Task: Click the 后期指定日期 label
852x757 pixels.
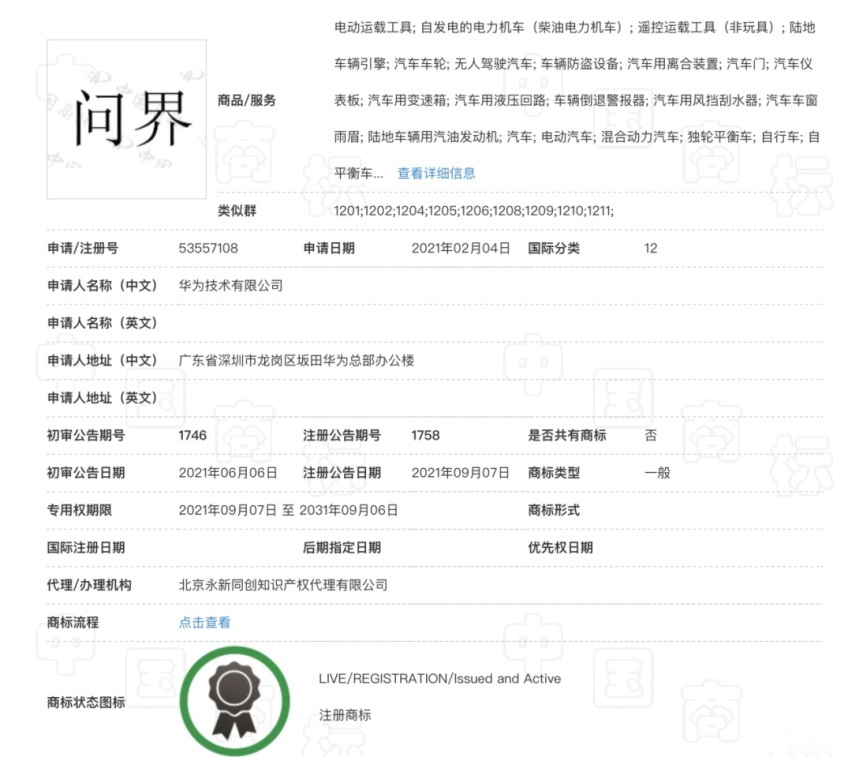Action: click(342, 548)
